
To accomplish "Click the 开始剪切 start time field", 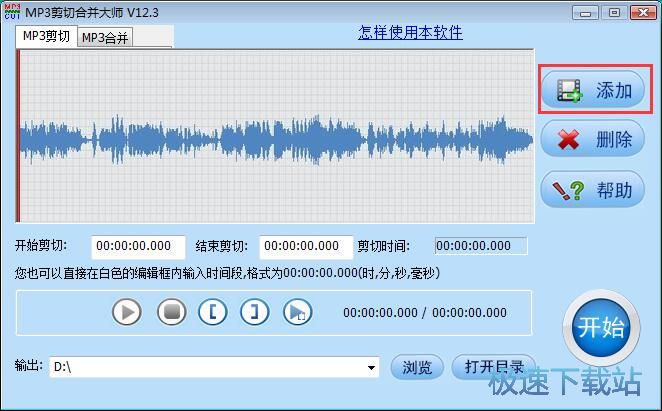I will pyautogui.click(x=138, y=246).
